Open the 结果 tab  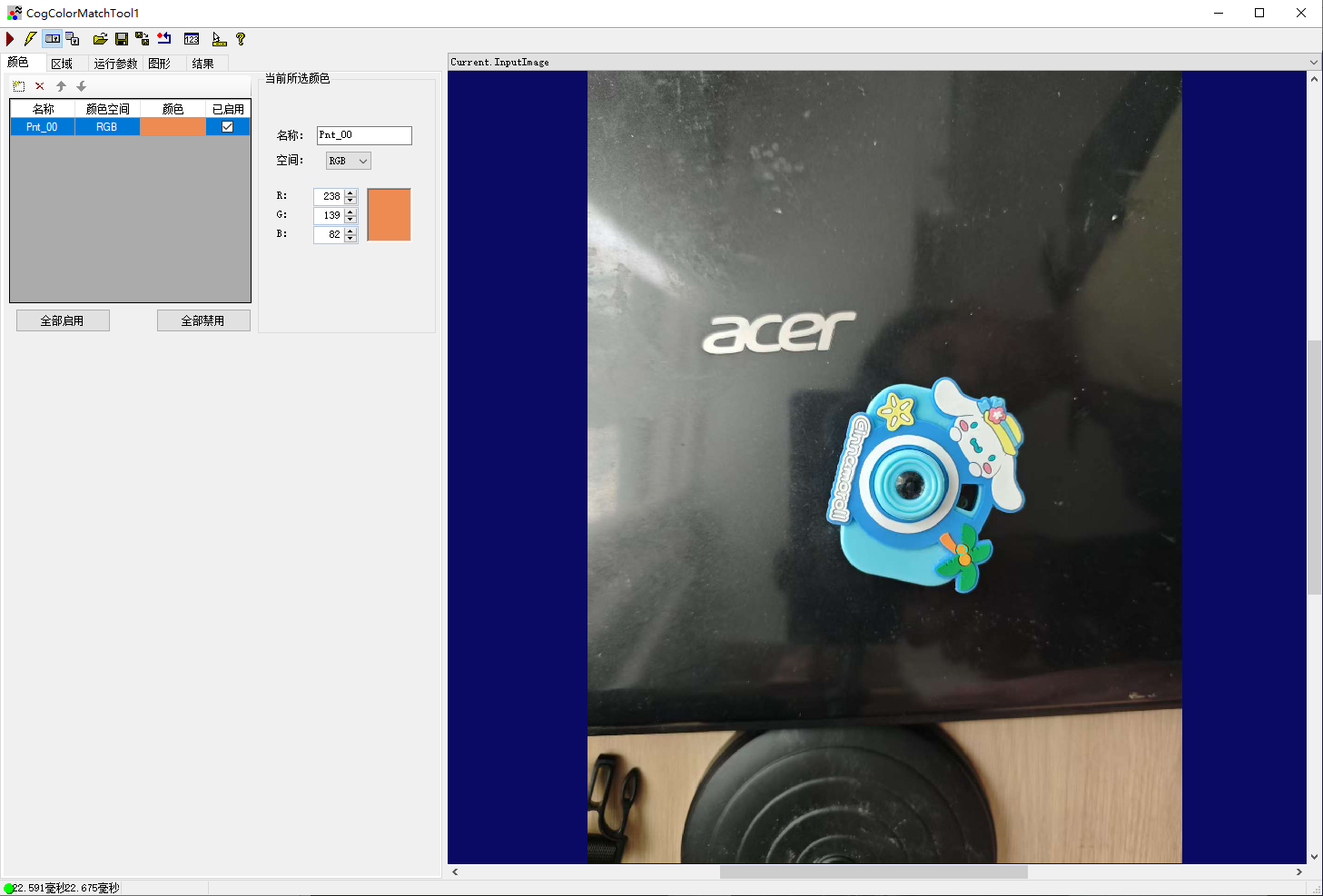(203, 64)
